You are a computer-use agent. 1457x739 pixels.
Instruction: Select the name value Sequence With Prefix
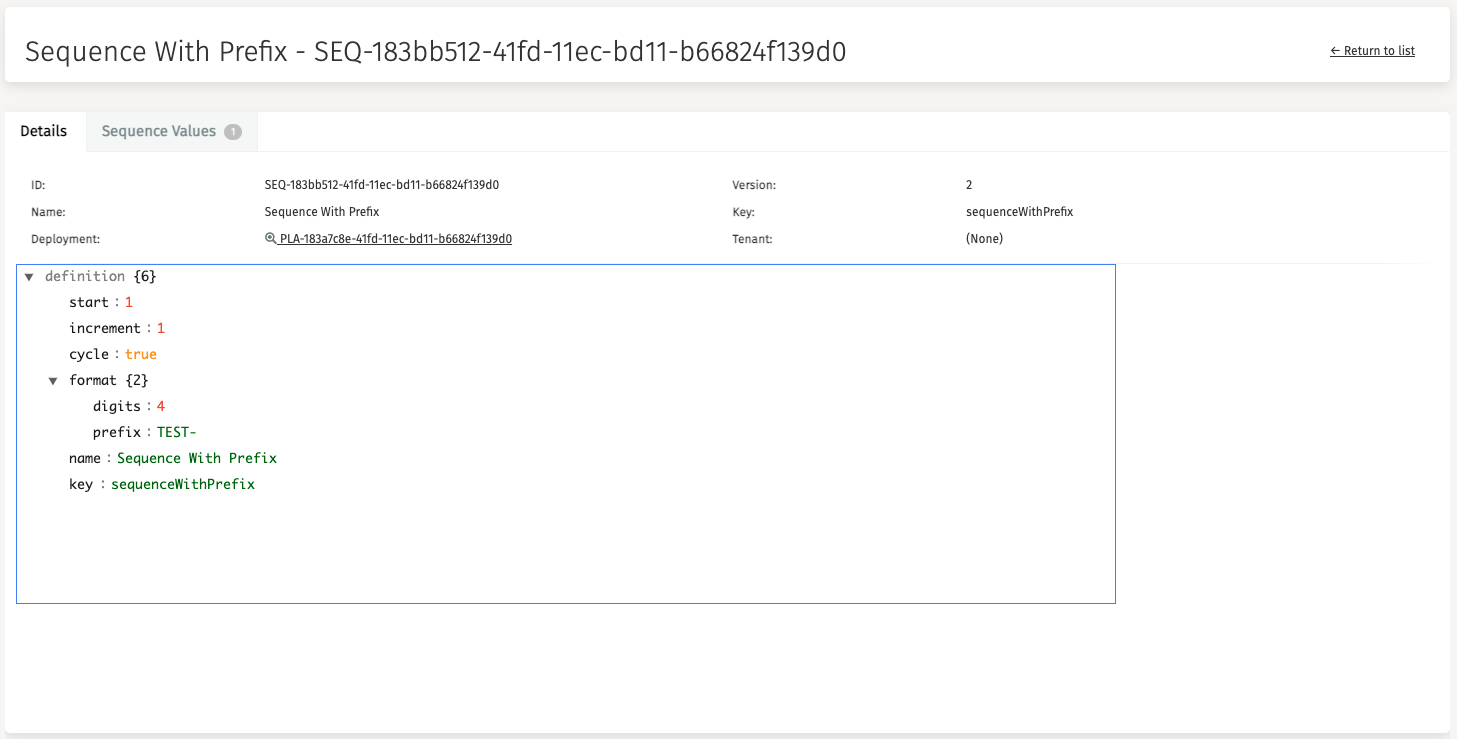197,458
